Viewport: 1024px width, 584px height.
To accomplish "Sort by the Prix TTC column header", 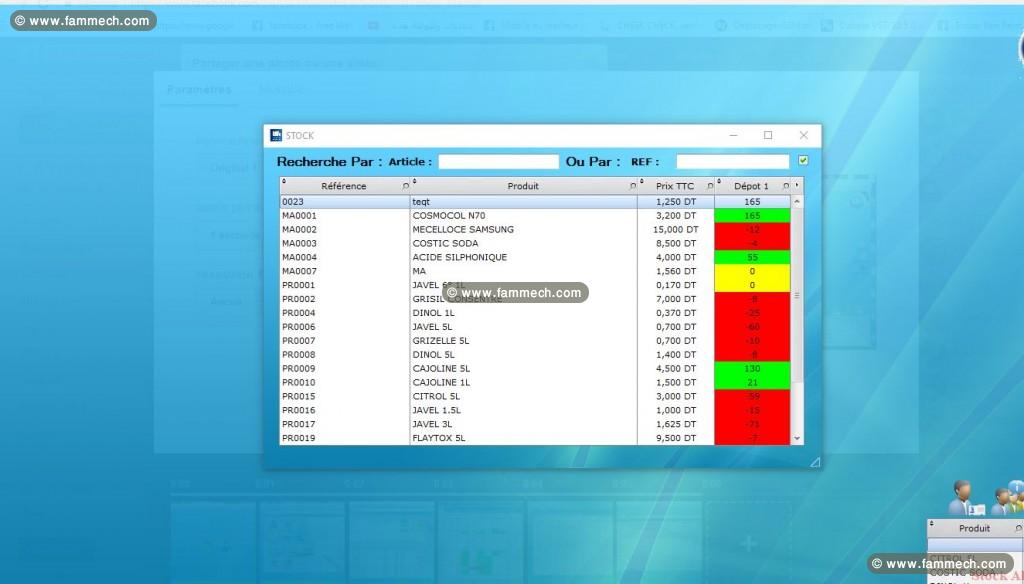I will (x=676, y=186).
